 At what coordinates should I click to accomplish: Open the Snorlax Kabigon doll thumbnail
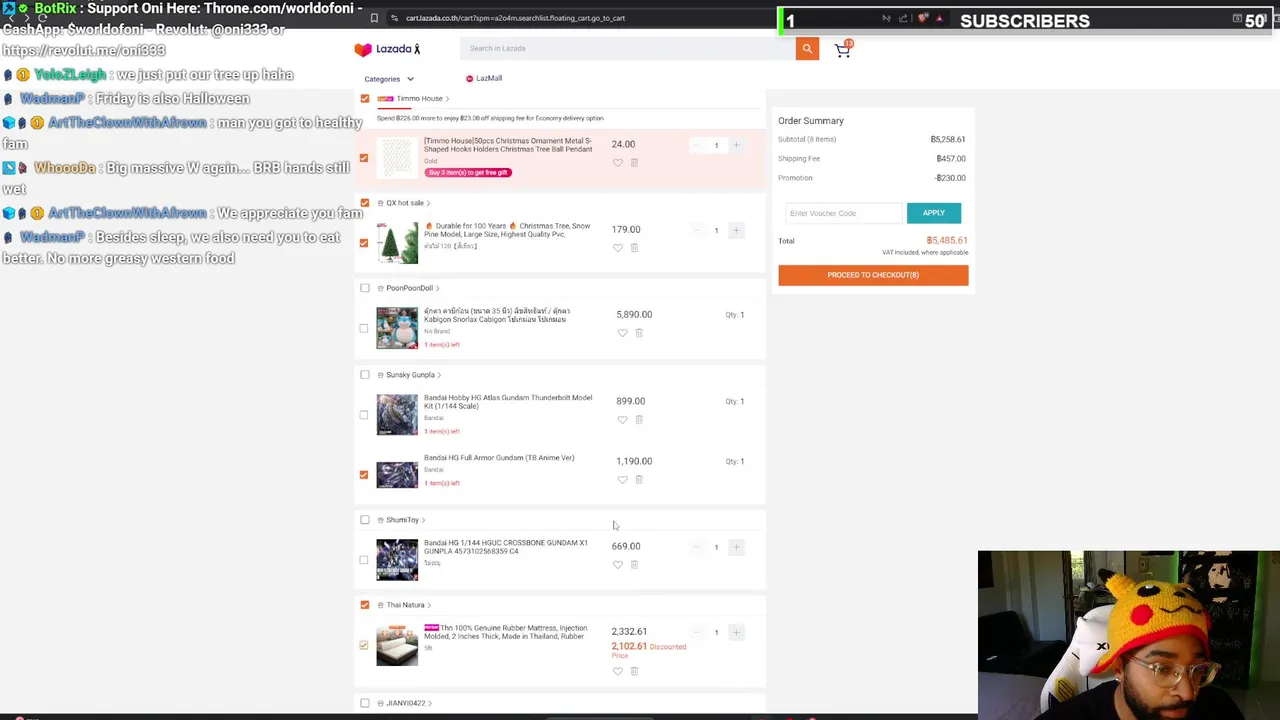pyautogui.click(x=397, y=328)
